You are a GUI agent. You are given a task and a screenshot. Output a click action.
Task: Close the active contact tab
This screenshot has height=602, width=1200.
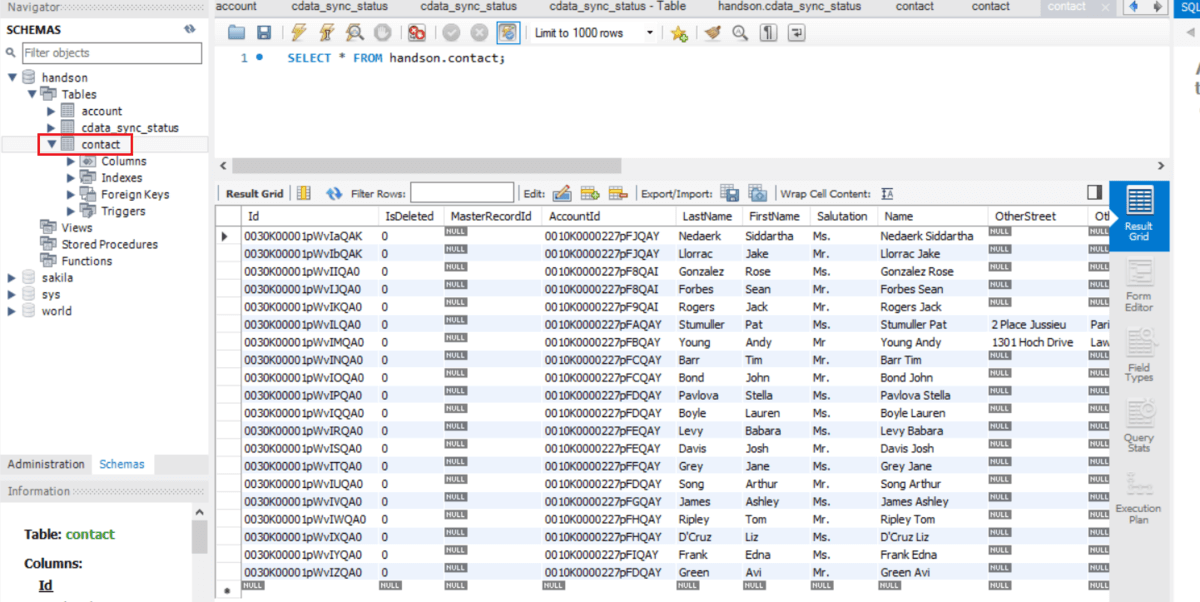(1105, 7)
